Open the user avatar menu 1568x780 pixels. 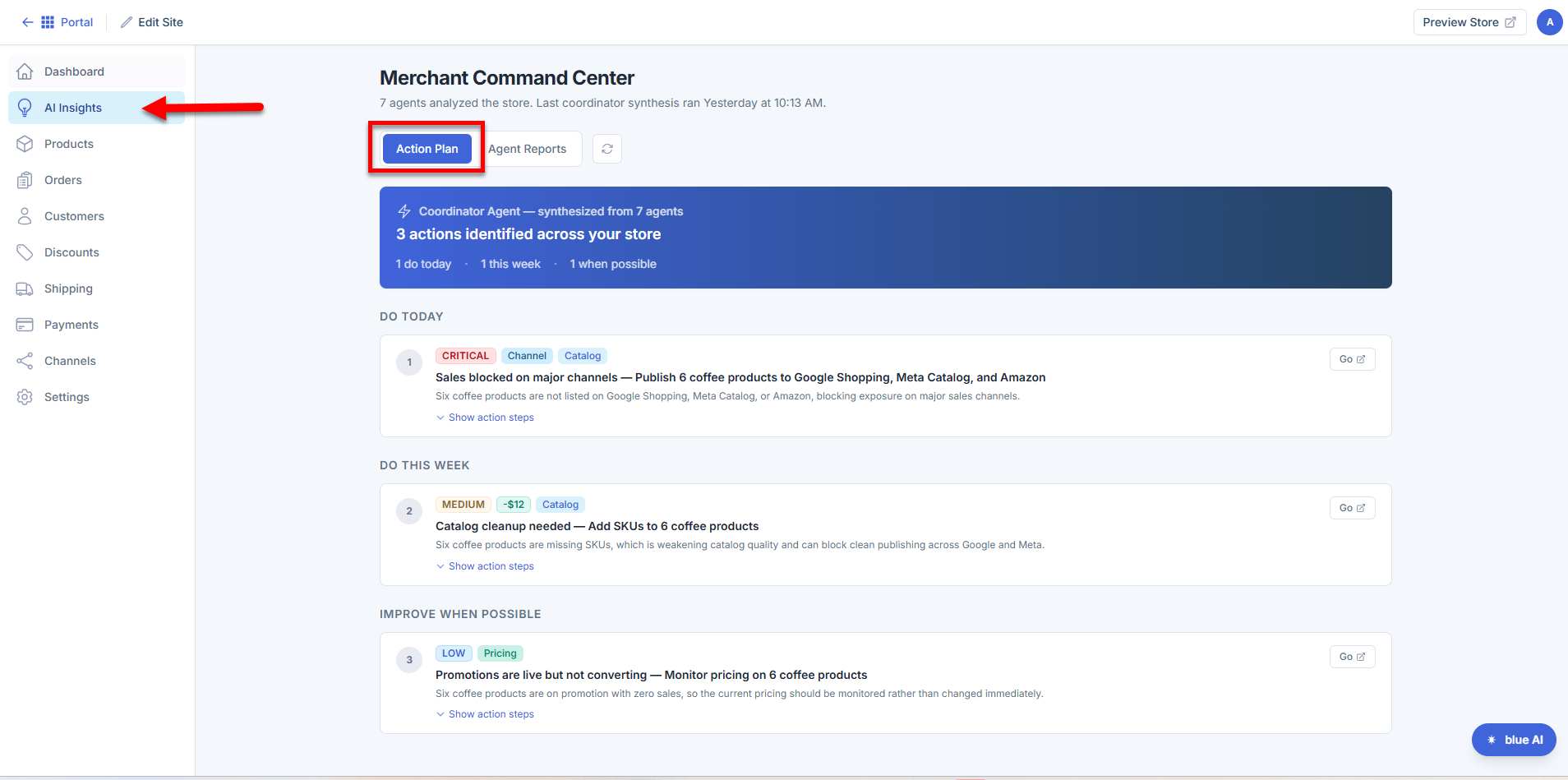click(x=1549, y=22)
